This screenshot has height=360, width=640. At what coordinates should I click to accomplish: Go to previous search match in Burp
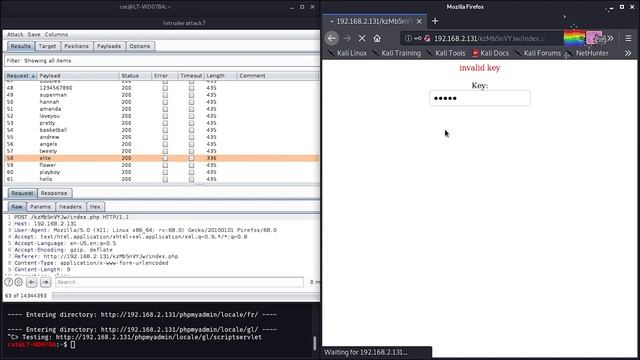point(32,282)
